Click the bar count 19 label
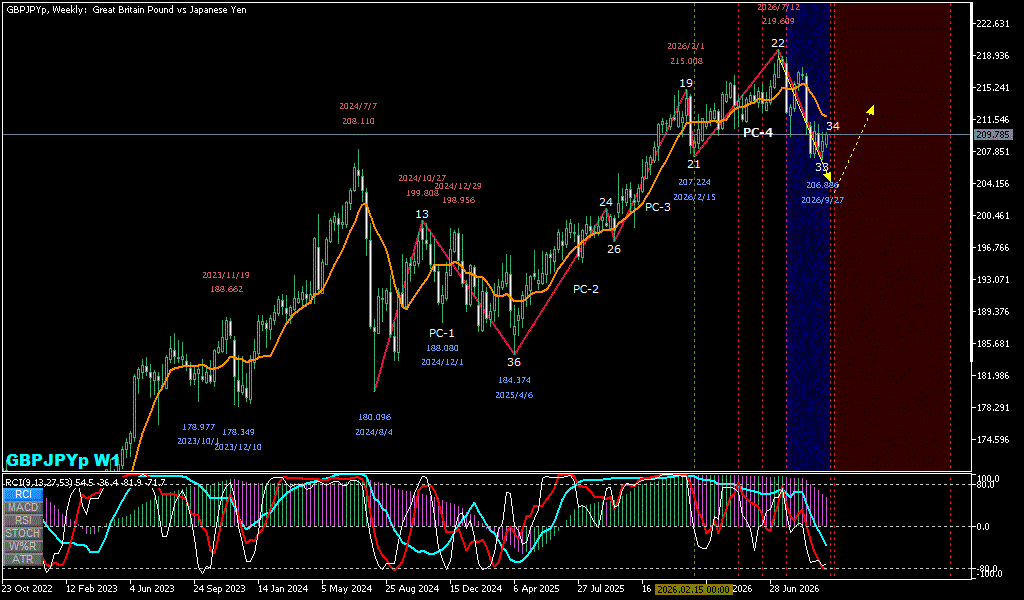Image resolution: width=1024 pixels, height=600 pixels. (686, 83)
